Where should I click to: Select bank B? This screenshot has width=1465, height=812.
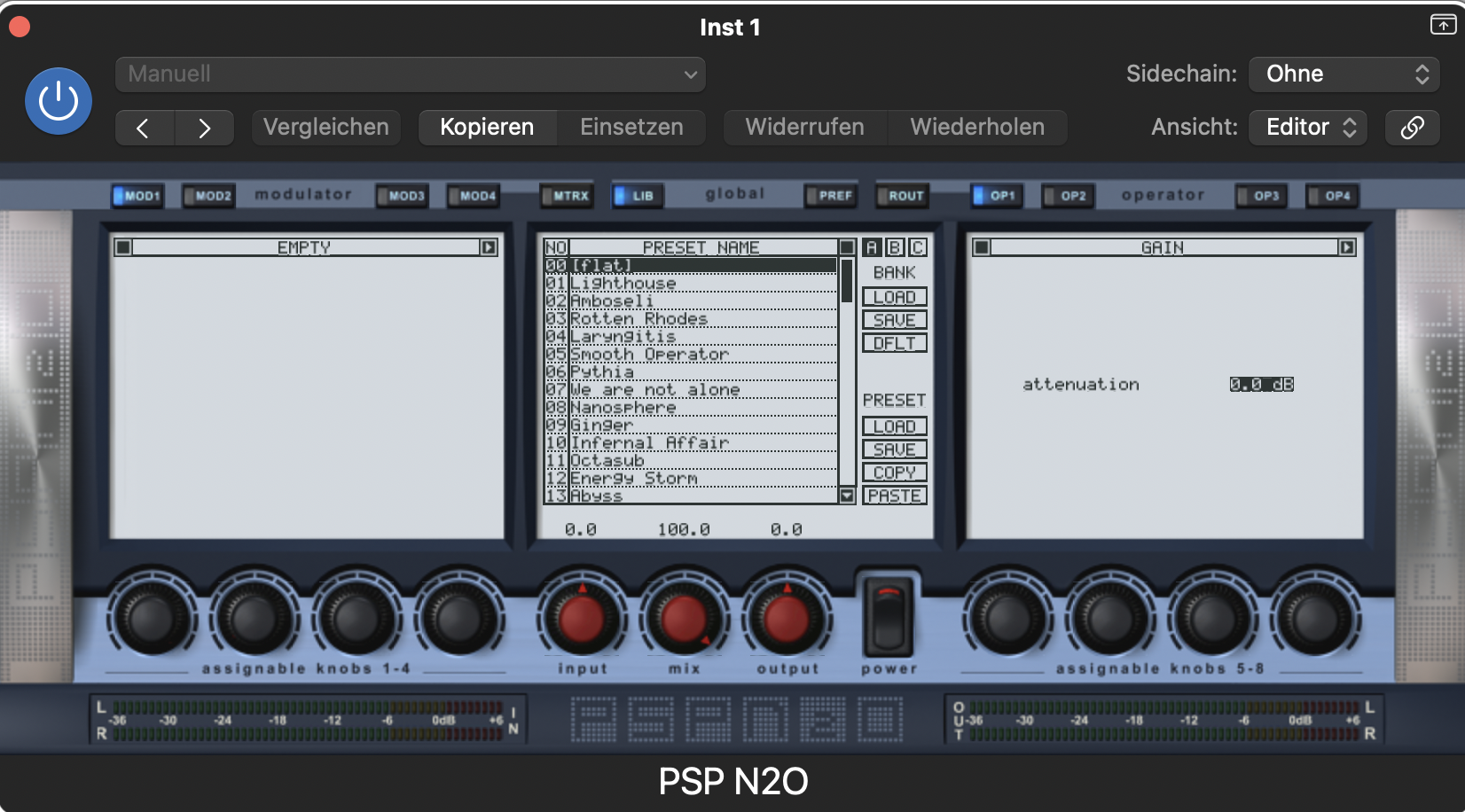point(895,247)
